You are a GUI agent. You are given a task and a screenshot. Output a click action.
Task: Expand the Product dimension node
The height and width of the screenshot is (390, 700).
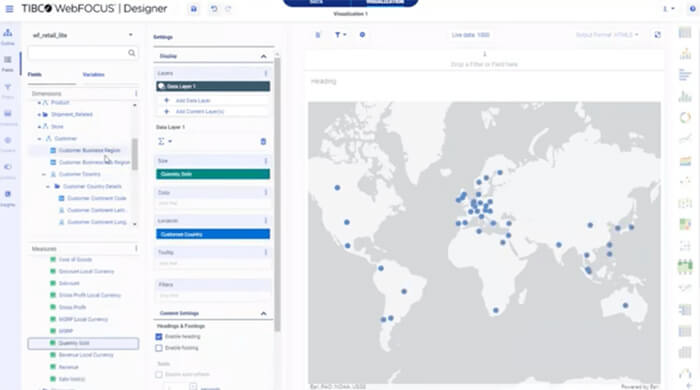pos(39,103)
